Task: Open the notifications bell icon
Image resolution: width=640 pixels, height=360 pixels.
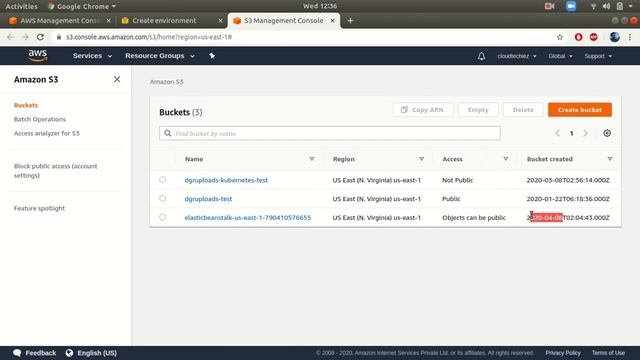Action: click(x=481, y=56)
